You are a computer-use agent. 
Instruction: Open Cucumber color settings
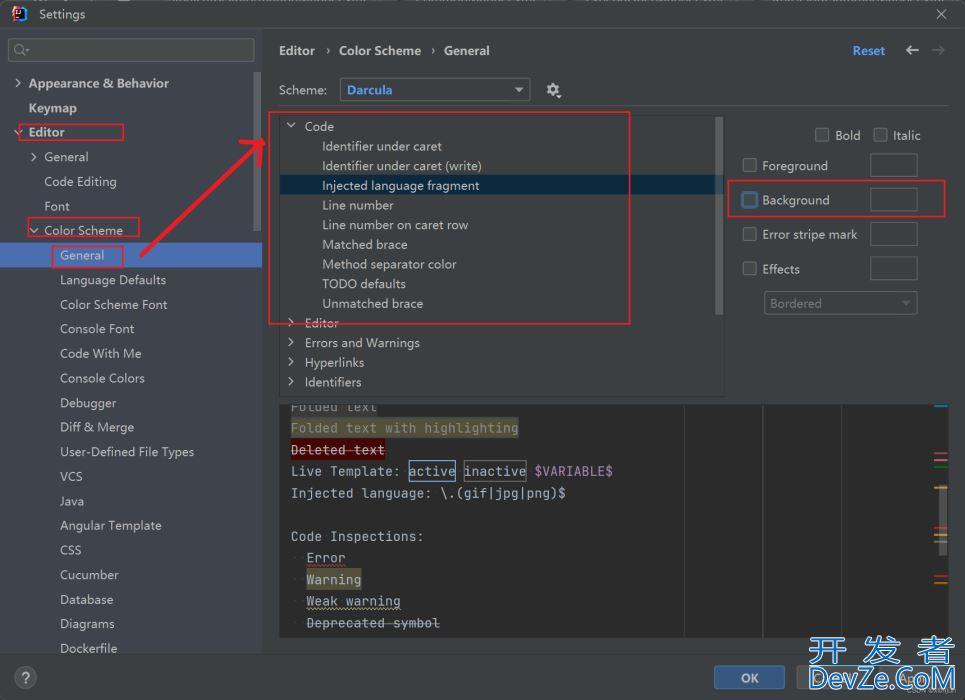coord(89,574)
